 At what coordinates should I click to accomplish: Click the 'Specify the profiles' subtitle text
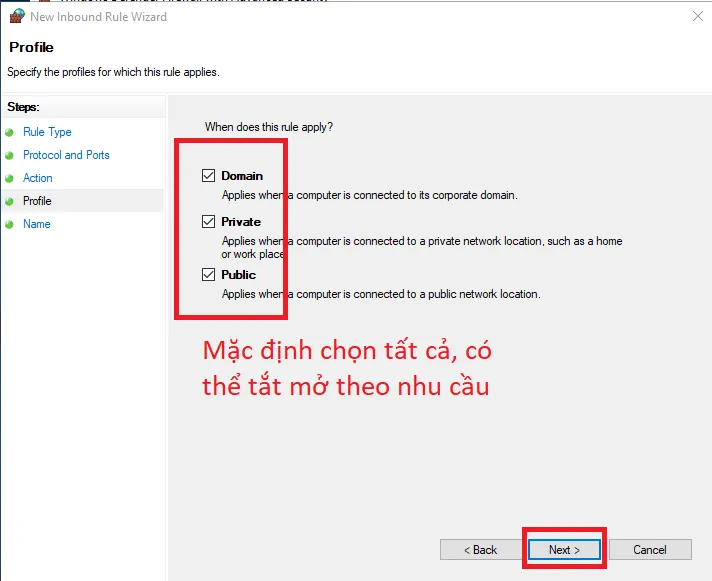114,72
